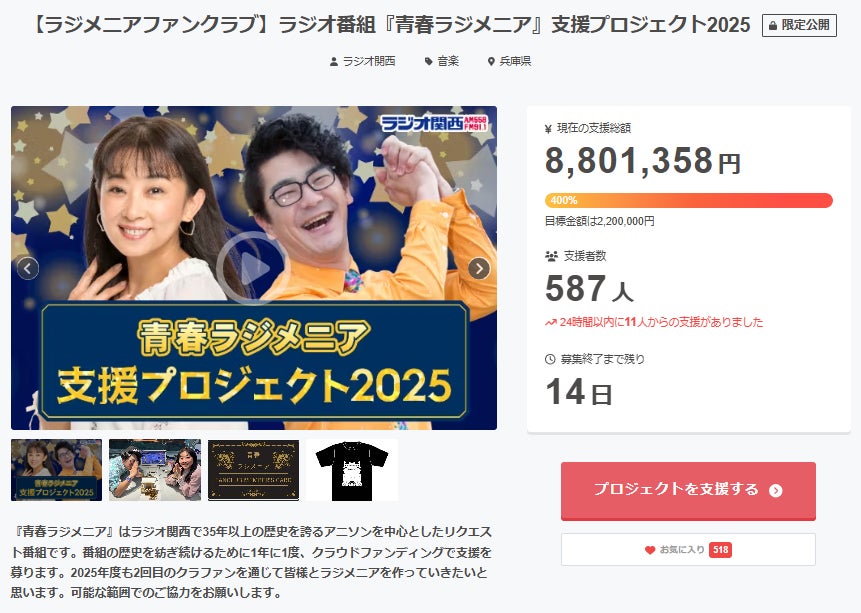This screenshot has width=861, height=613.
Task: Select the studio photo thumbnail
Action: tap(155, 470)
